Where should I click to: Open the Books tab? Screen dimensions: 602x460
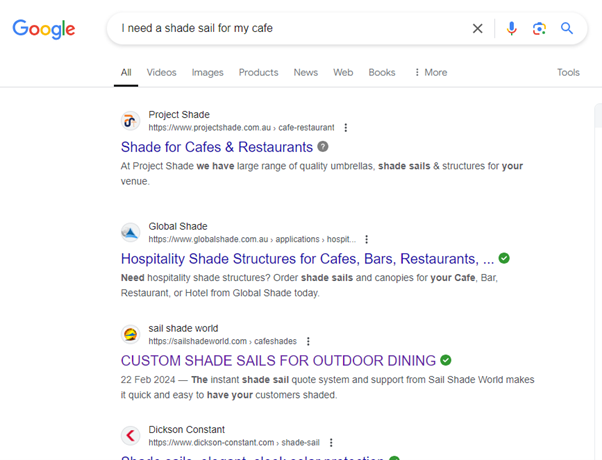382,73
